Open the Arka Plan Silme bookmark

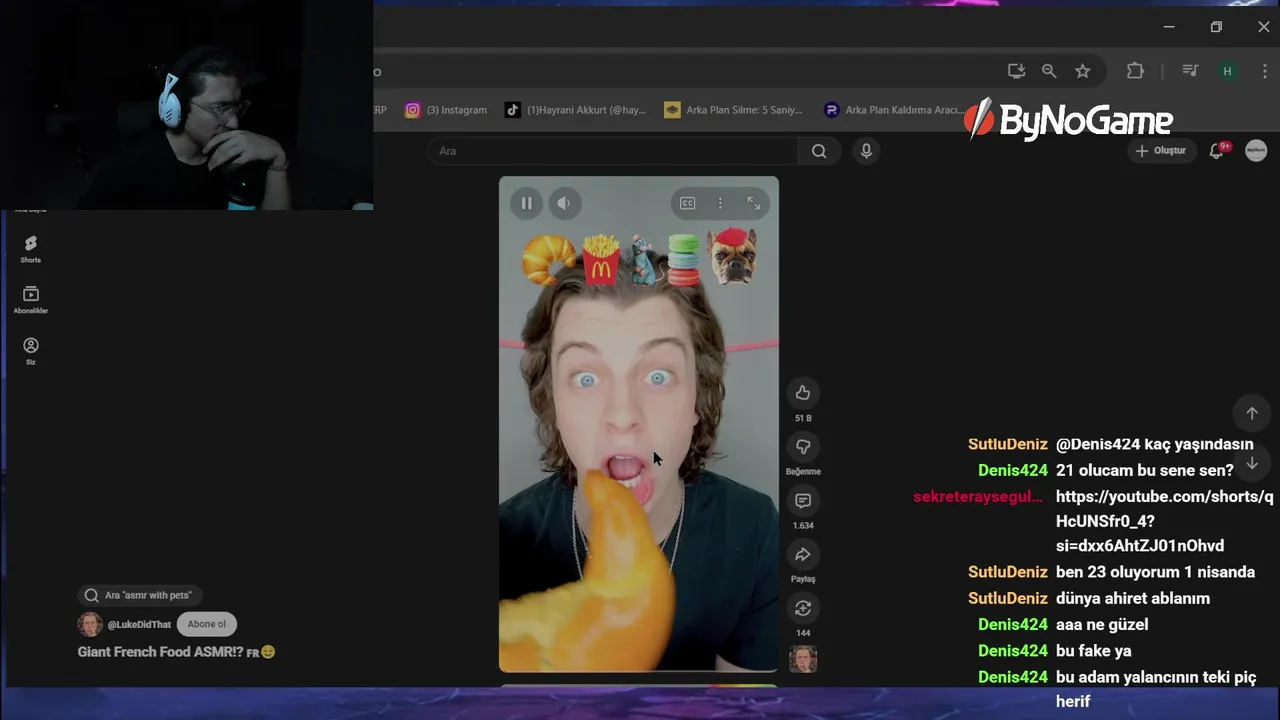click(733, 110)
